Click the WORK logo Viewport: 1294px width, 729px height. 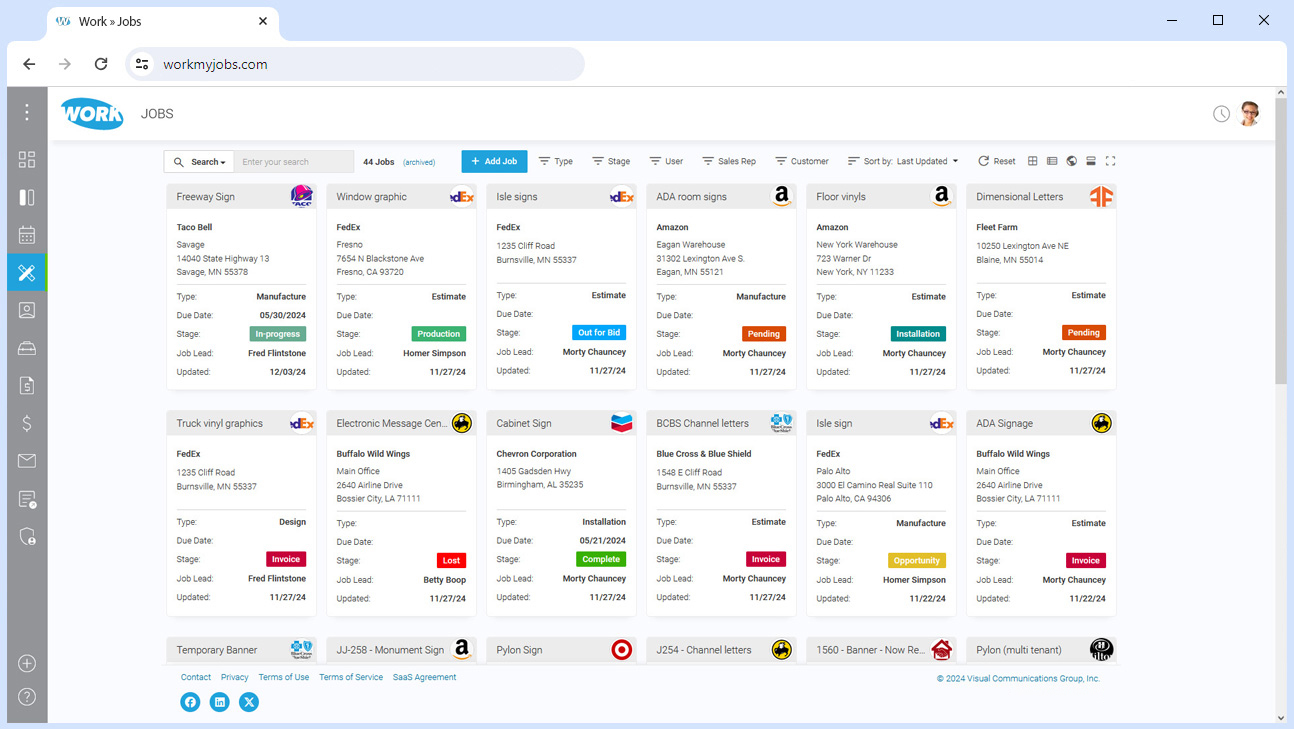click(x=92, y=113)
